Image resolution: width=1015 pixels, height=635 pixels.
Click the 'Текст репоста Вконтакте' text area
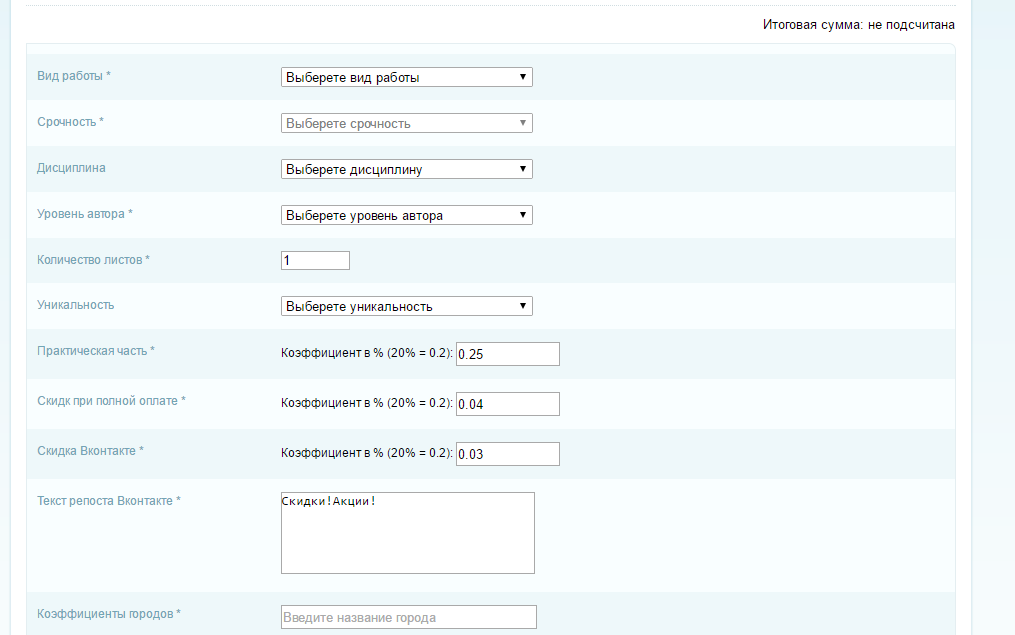pyautogui.click(x=408, y=533)
